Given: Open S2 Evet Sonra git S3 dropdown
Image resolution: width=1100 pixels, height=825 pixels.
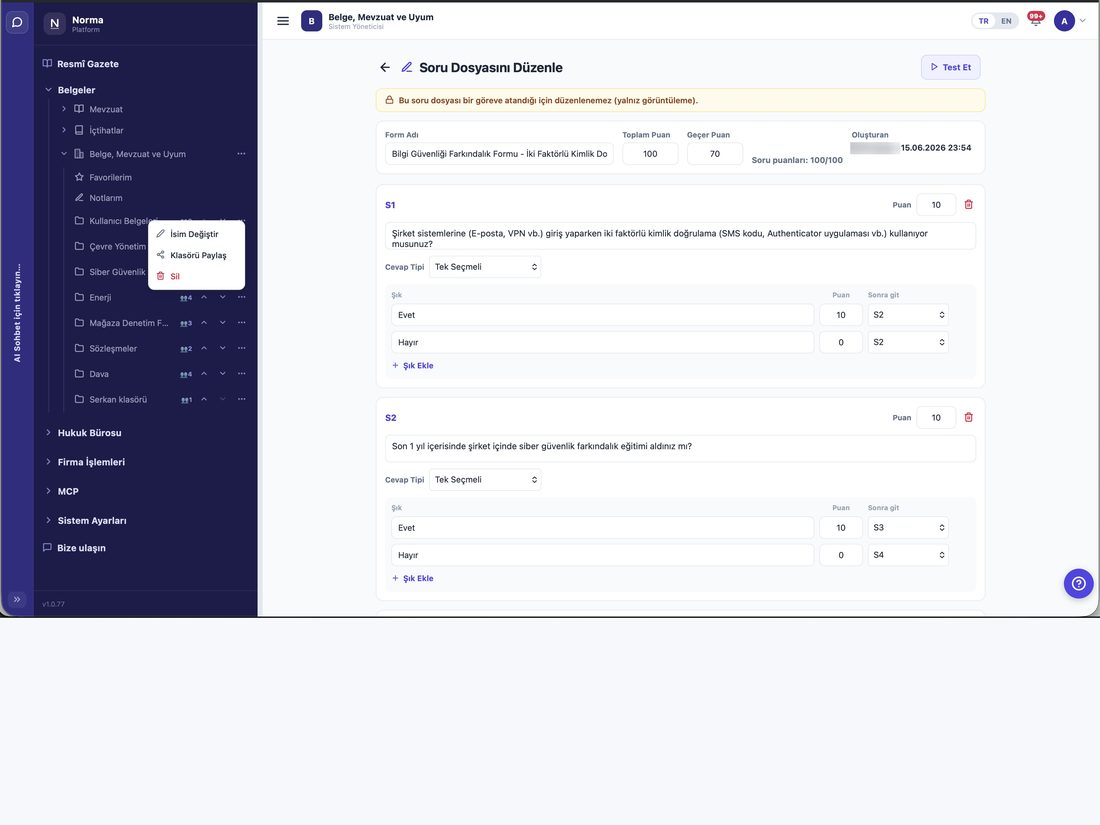Looking at the screenshot, I should tap(908, 528).
